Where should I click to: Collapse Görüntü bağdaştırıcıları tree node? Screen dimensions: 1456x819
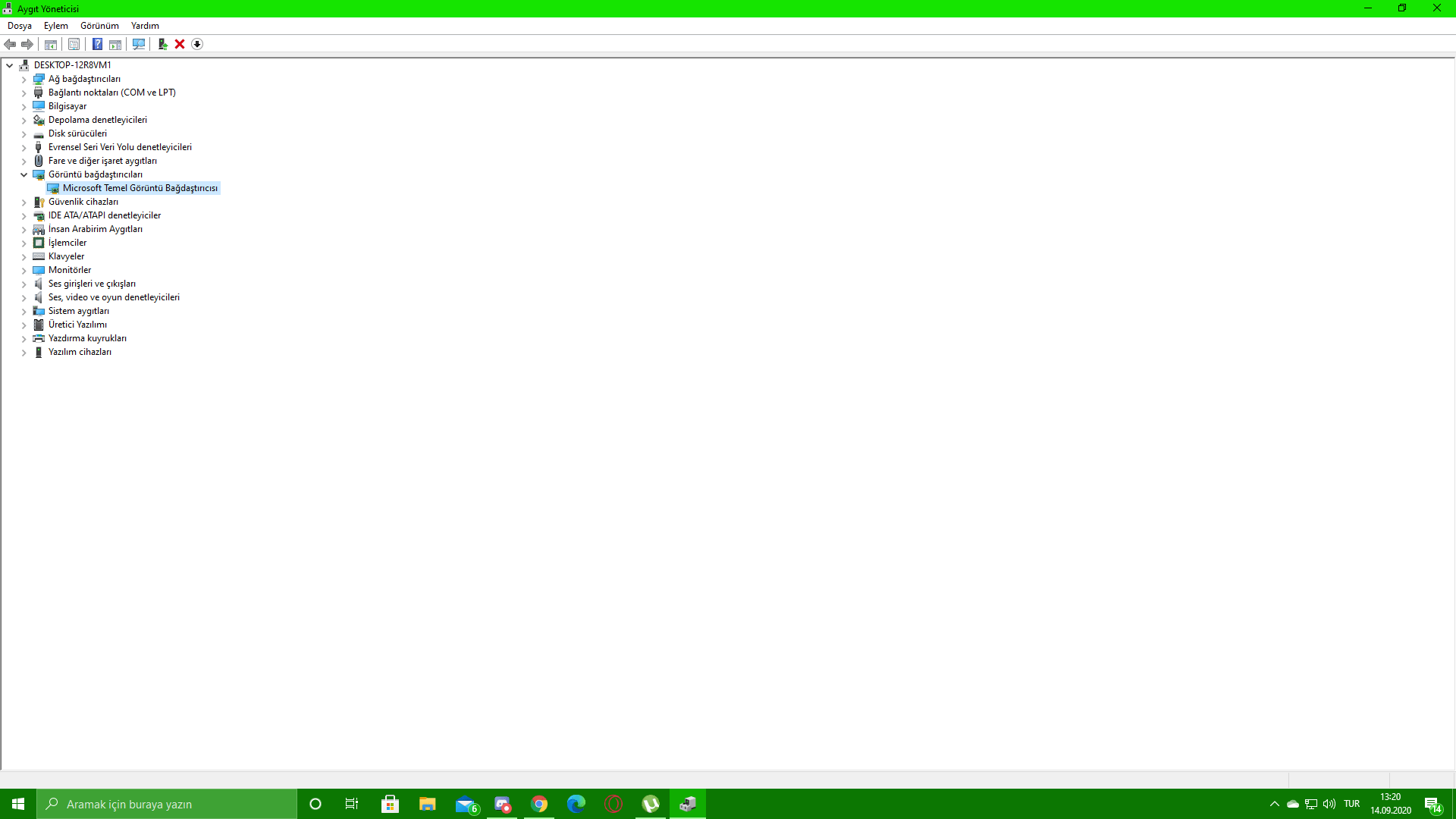click(24, 174)
